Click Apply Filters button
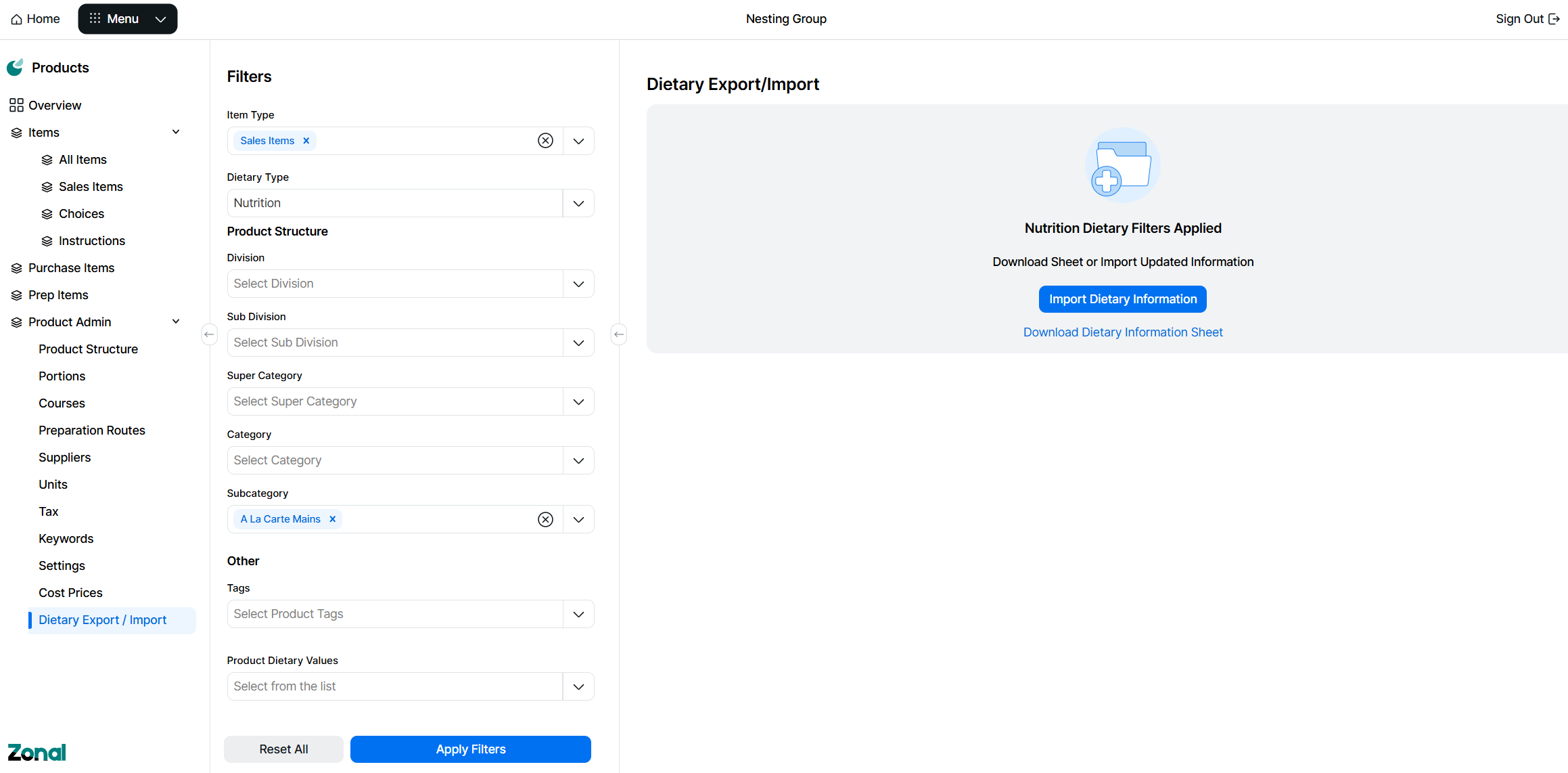This screenshot has height=773, width=1568. pyautogui.click(x=470, y=749)
